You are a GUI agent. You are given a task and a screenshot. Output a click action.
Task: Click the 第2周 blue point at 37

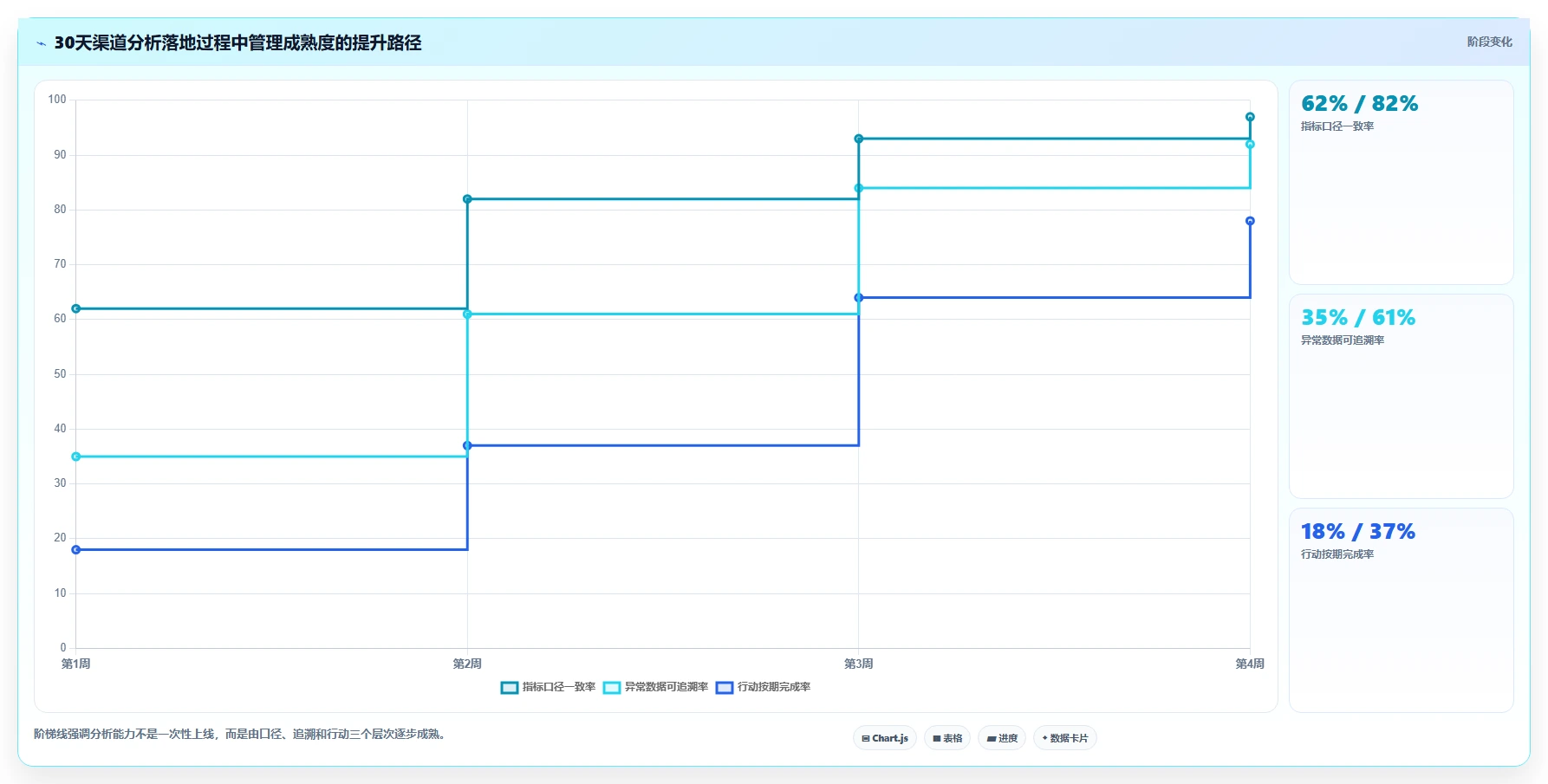(467, 445)
